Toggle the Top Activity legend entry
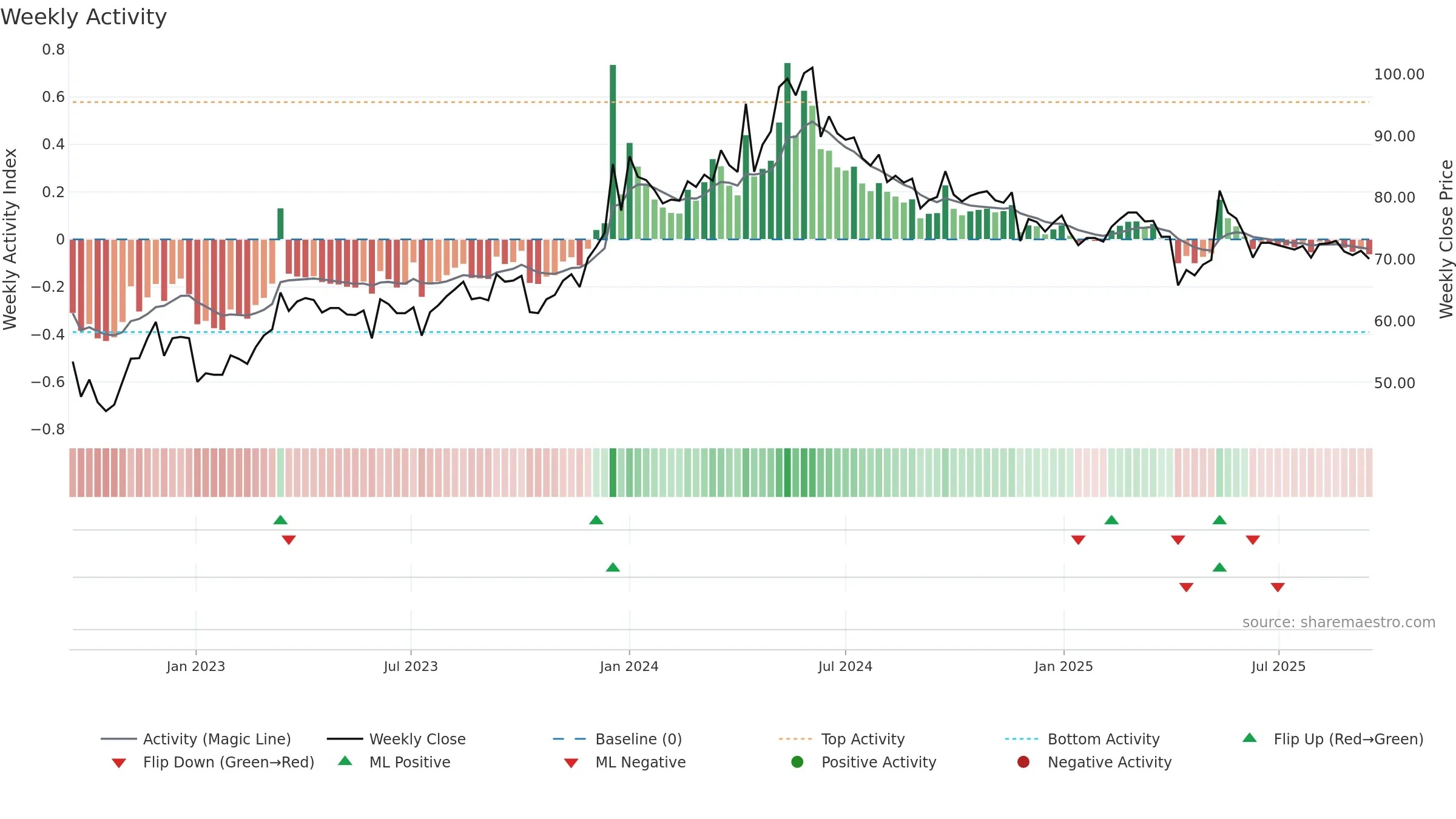 (842, 739)
